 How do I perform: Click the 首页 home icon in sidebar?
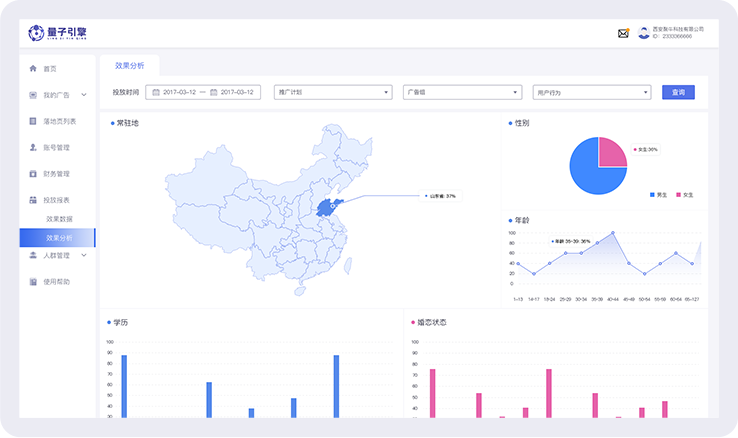point(33,68)
